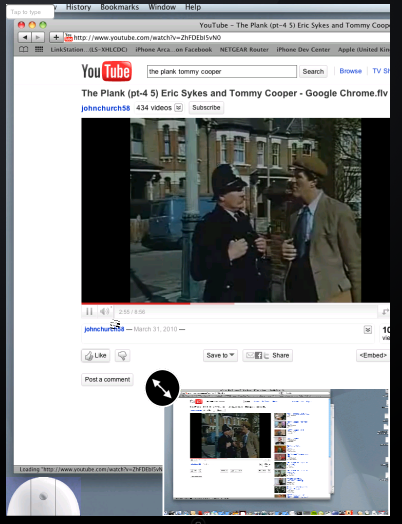The image size is (402, 524).
Task: Click the YouTube search input field
Action: point(222,72)
